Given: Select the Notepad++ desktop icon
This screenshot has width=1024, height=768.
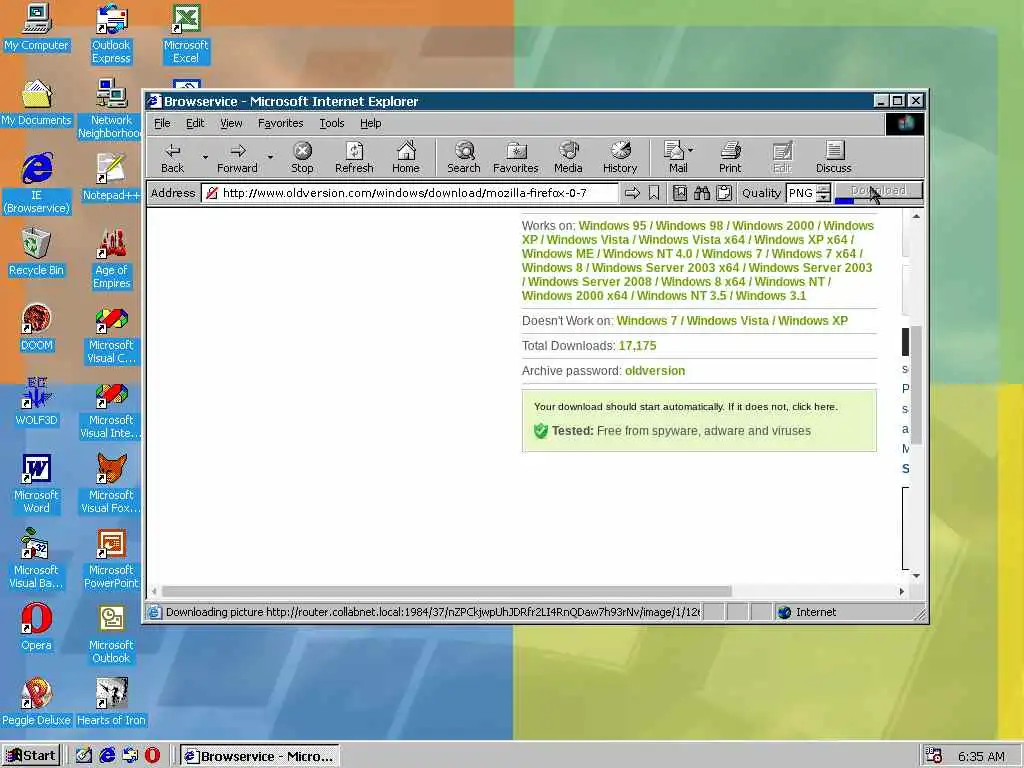Looking at the screenshot, I should (111, 177).
